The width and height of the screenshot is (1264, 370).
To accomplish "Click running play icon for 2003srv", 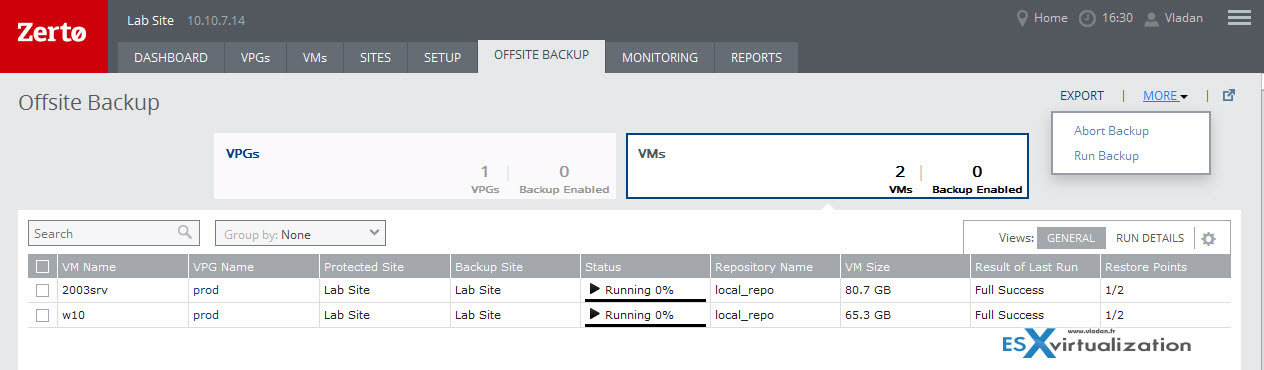I will point(595,290).
